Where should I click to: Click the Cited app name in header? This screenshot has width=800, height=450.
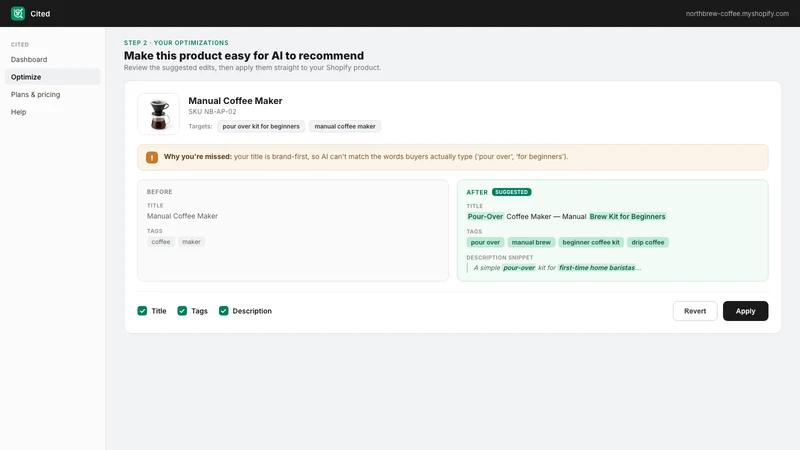click(40, 14)
